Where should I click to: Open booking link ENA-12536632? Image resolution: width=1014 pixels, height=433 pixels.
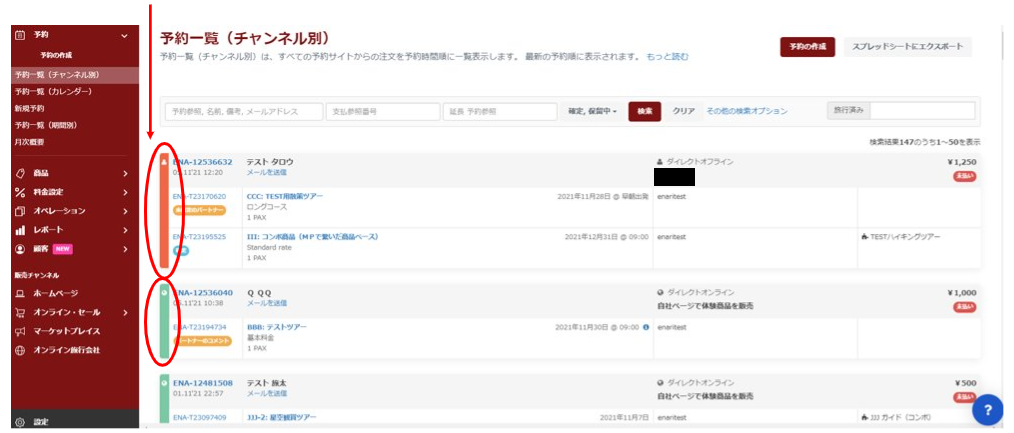click(x=203, y=161)
